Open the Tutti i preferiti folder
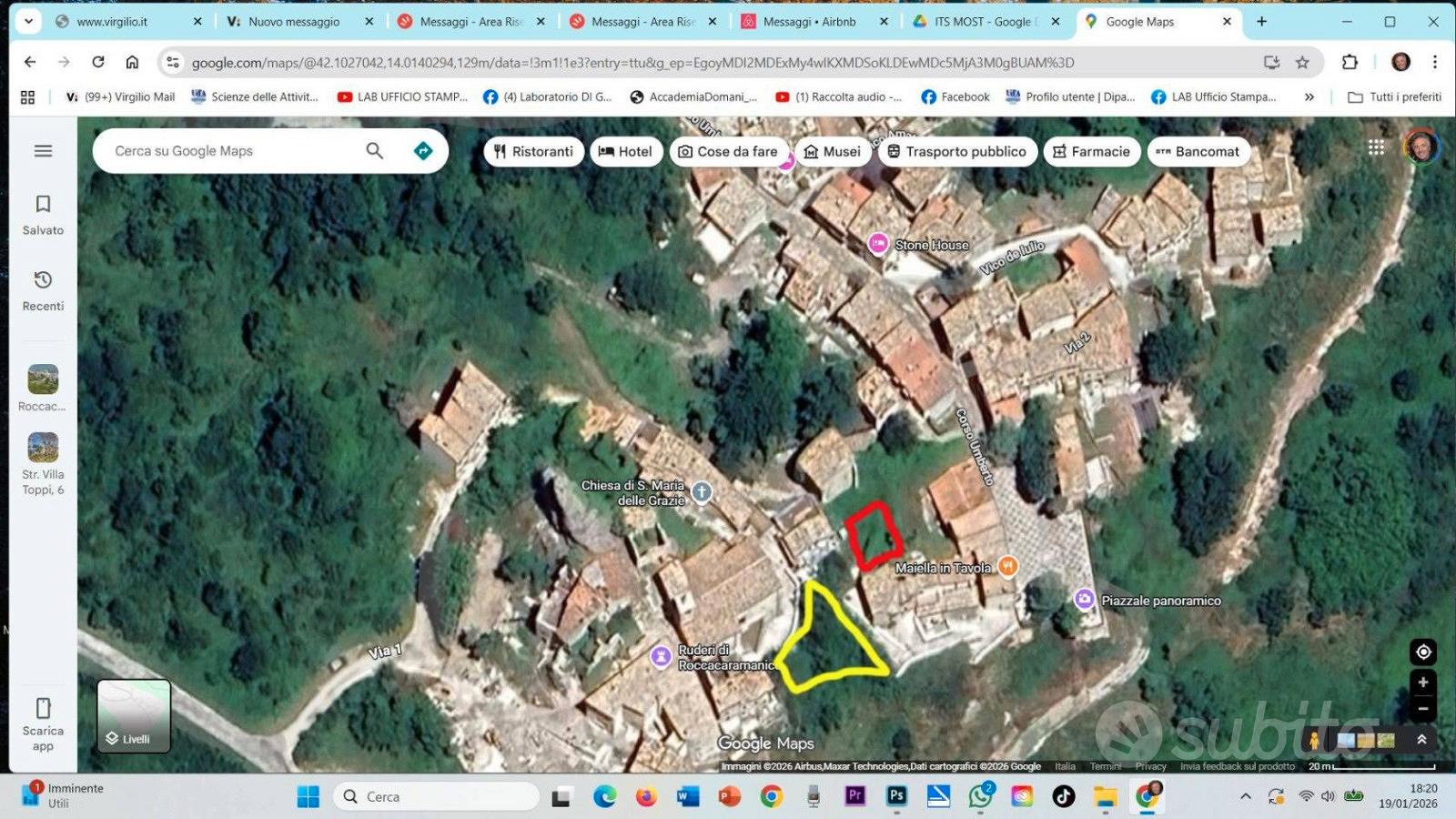 (1394, 96)
